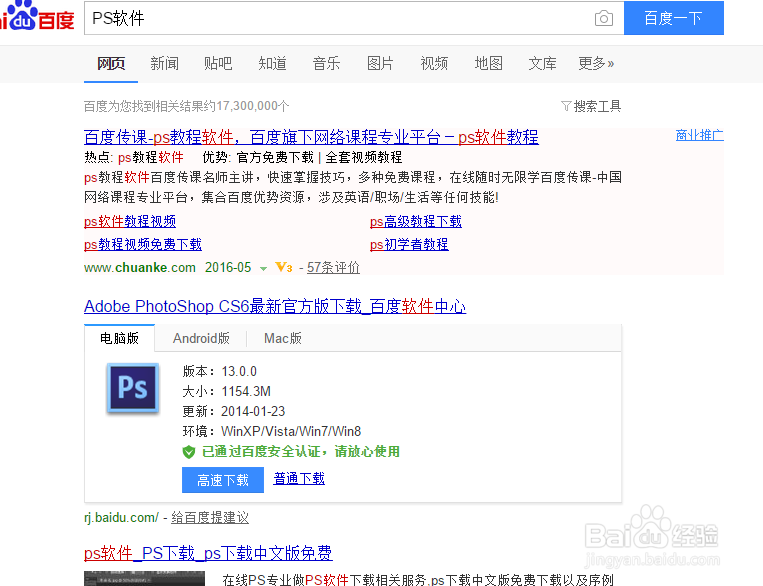Click the 已通过百度安全认证 text

tap(301, 452)
